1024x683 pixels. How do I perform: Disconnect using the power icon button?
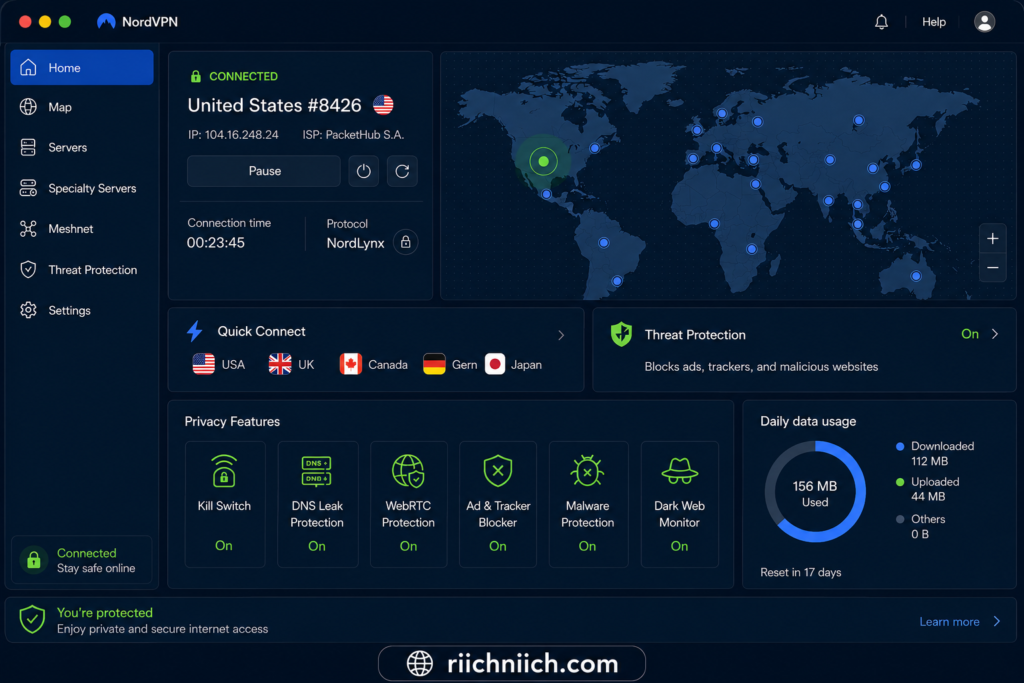(x=364, y=171)
